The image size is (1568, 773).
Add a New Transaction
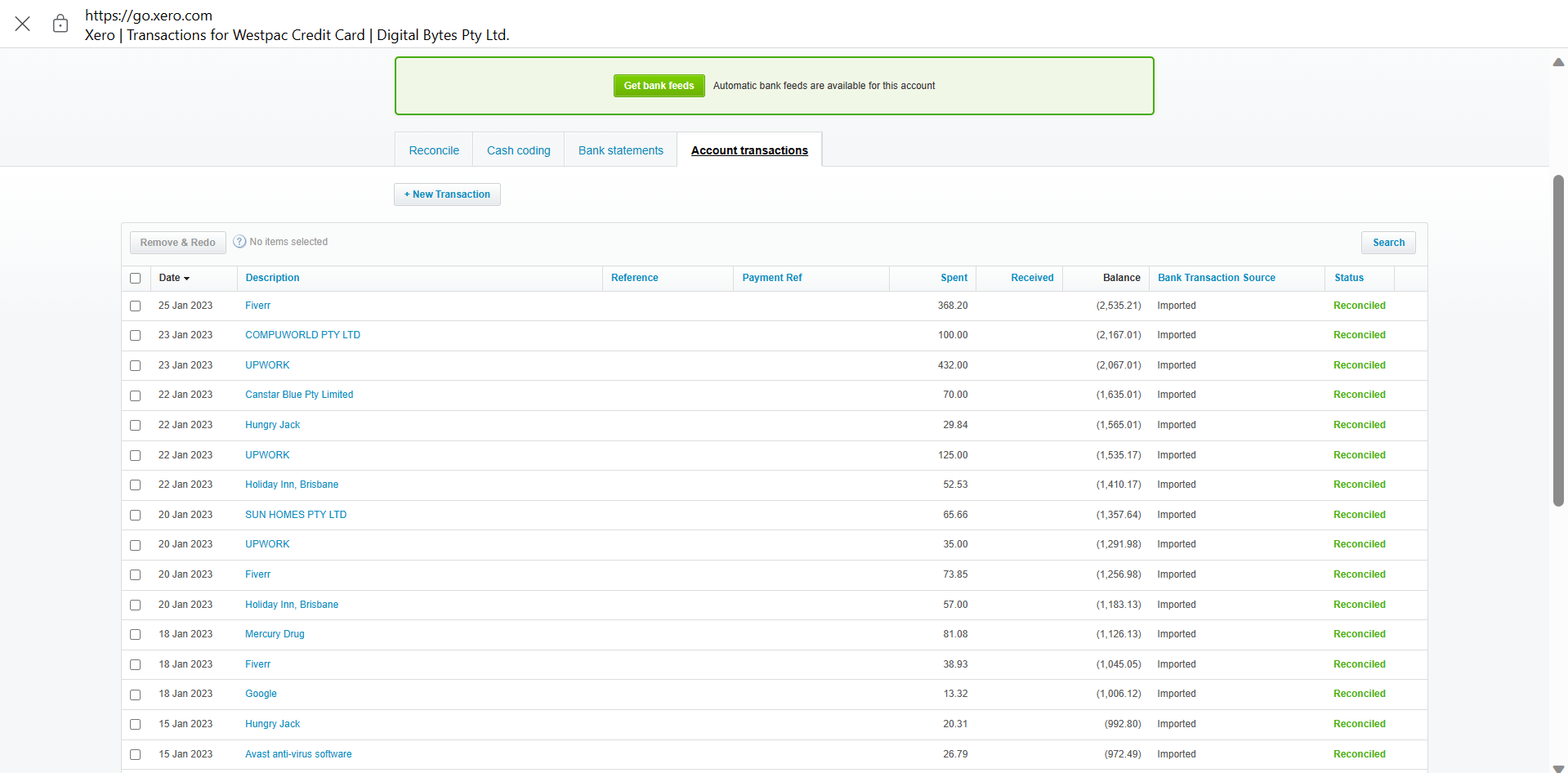(x=447, y=194)
